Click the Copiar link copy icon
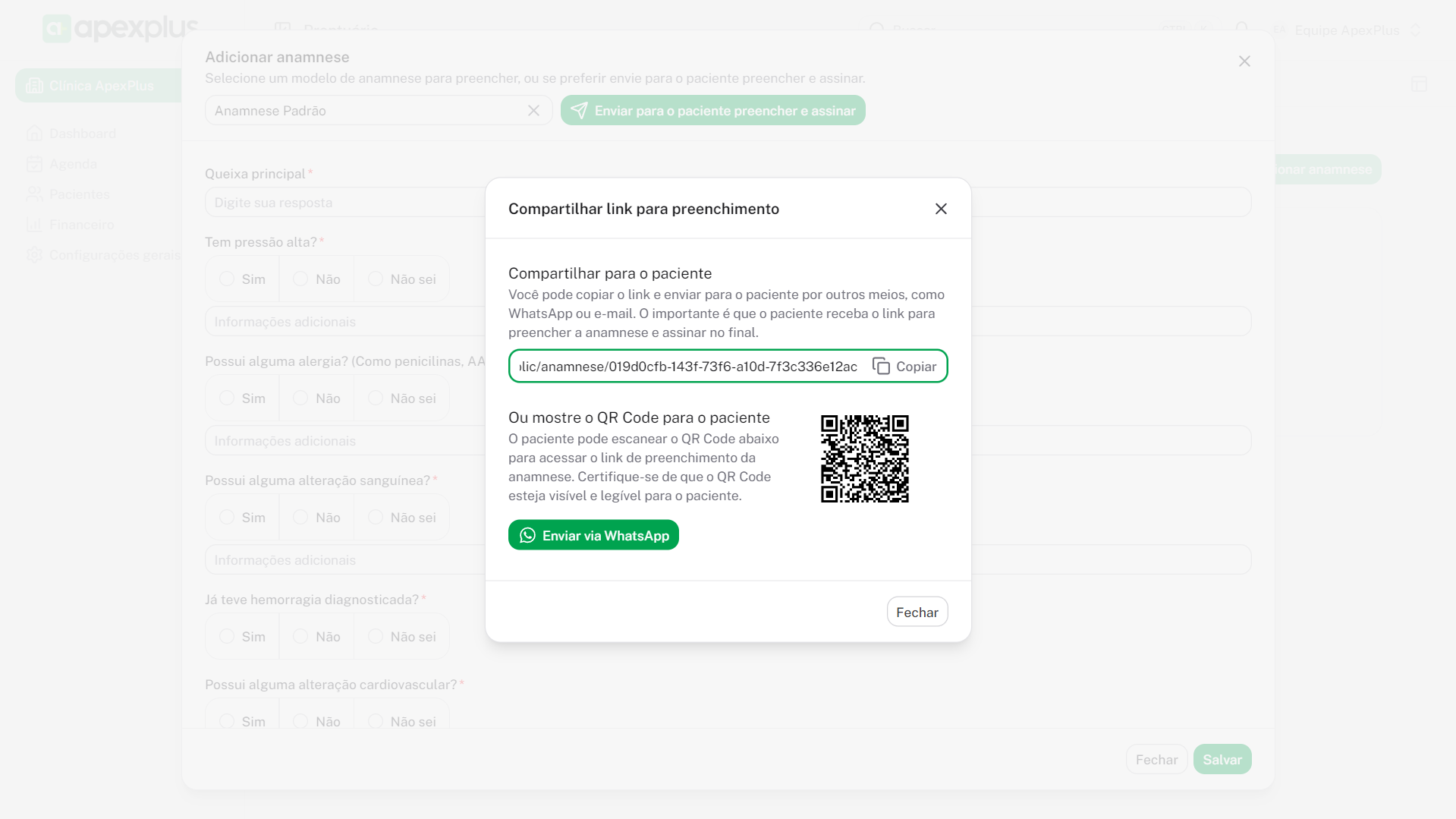This screenshot has width=1456, height=819. [881, 367]
